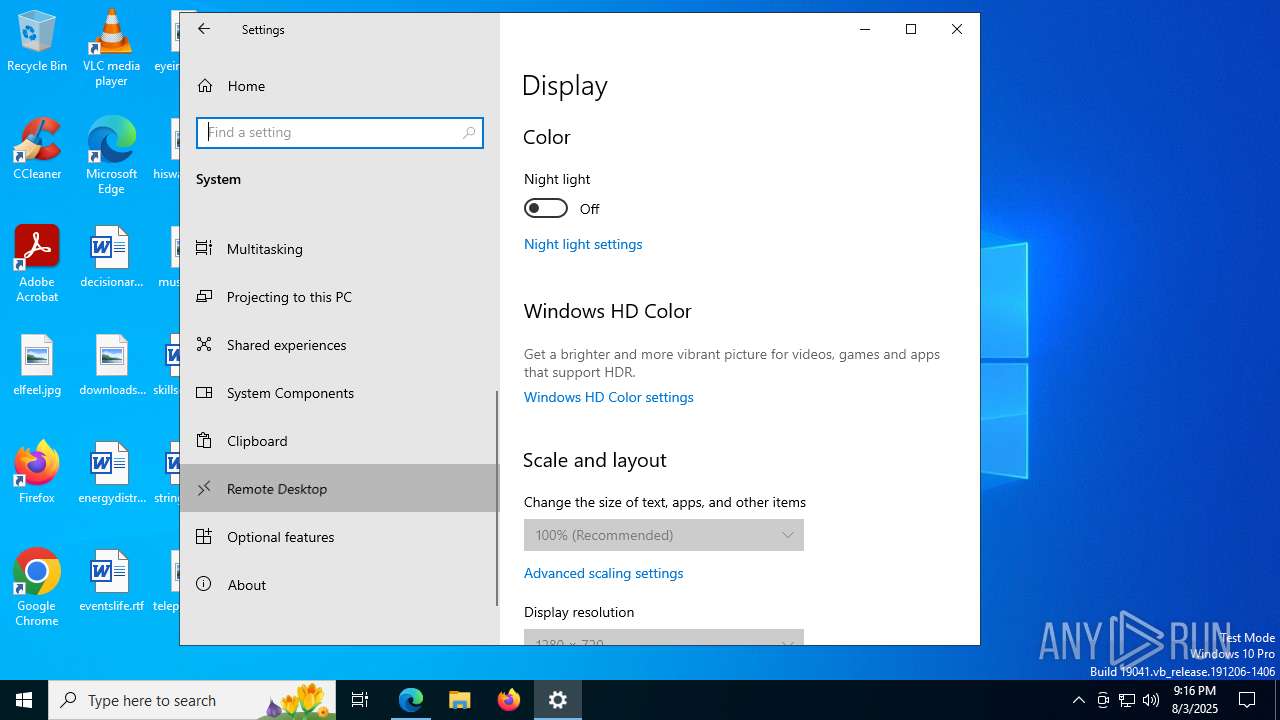Select the energydistr Word document icon
This screenshot has width=1280, height=720.
[x=111, y=474]
